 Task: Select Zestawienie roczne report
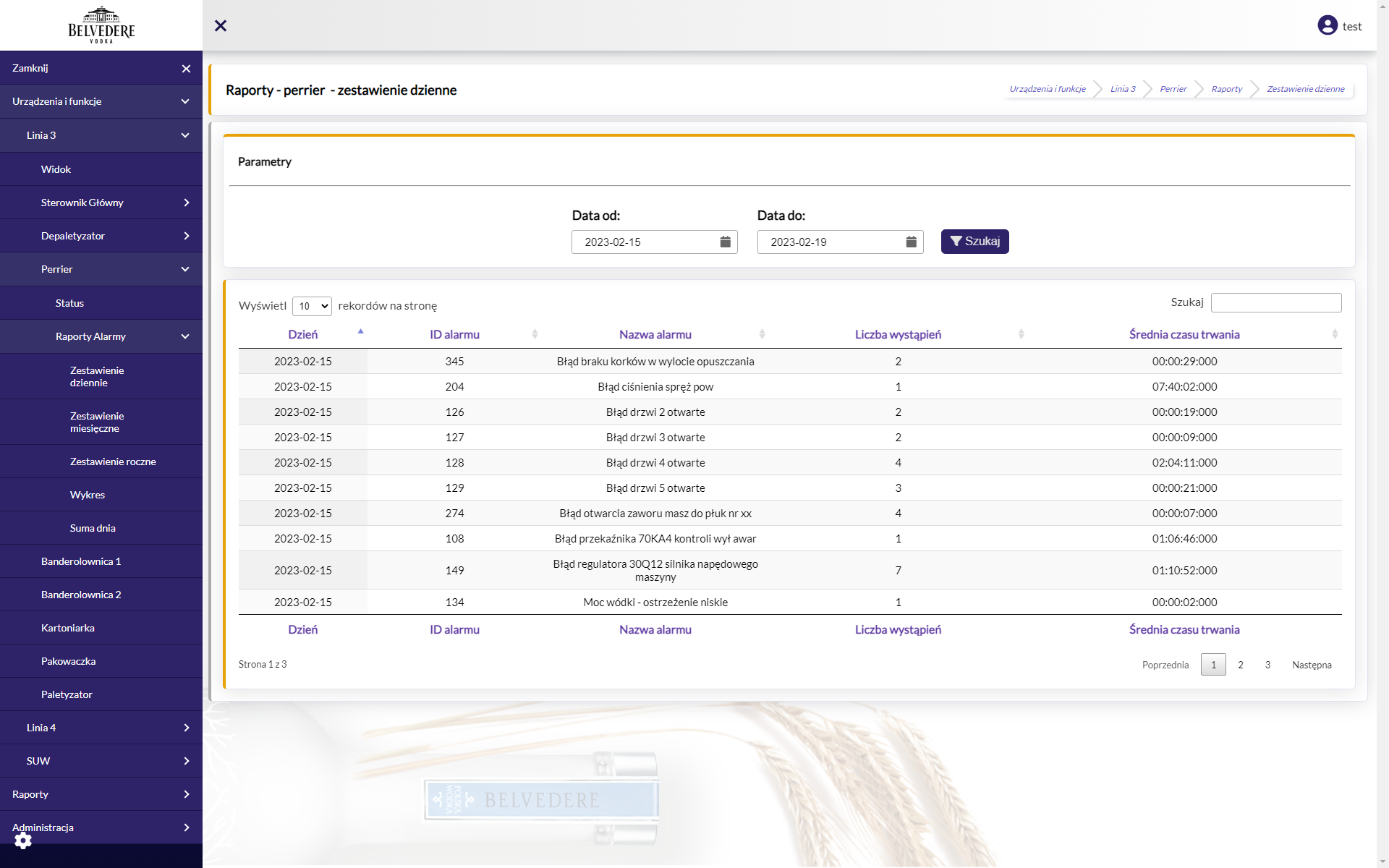(101, 461)
